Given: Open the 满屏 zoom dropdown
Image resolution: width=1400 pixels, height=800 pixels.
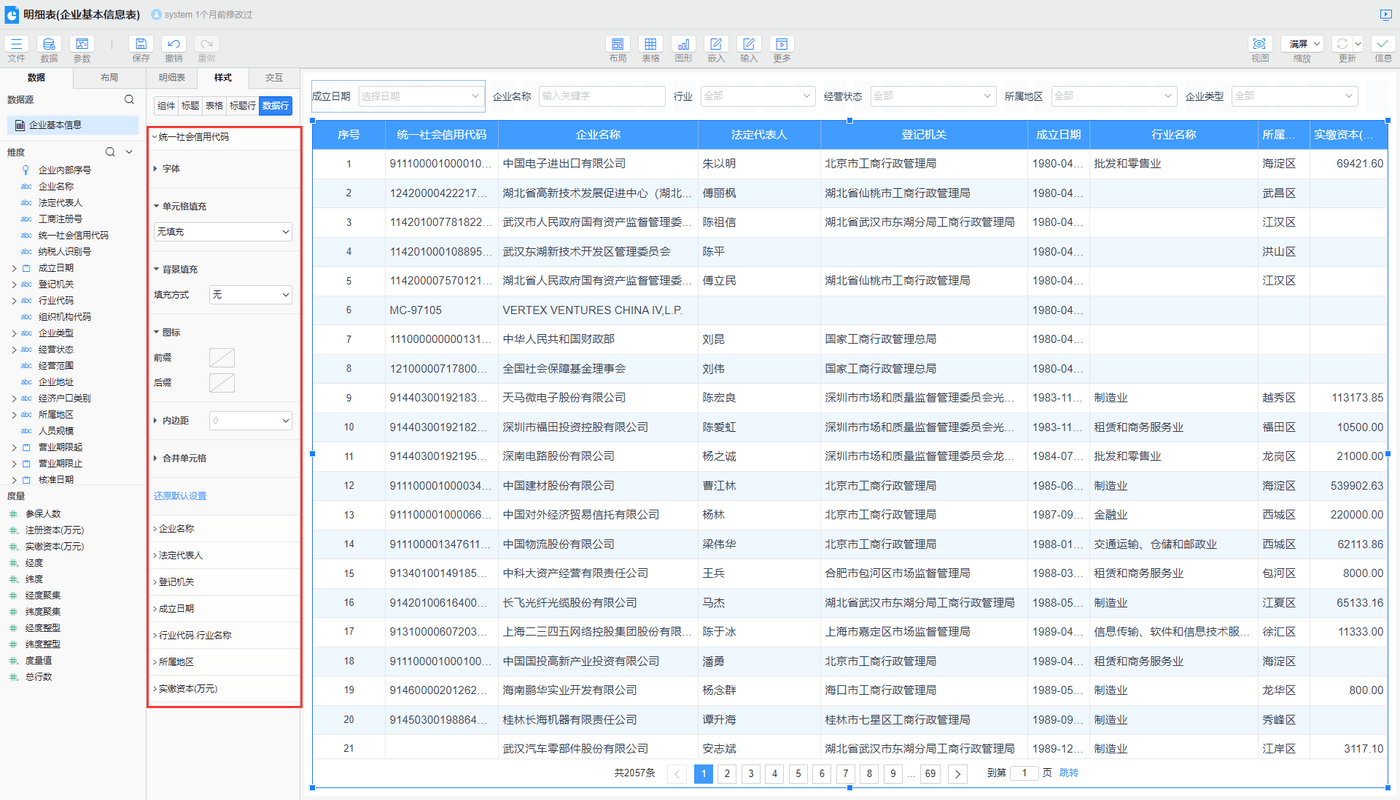Looking at the screenshot, I should (1302, 44).
